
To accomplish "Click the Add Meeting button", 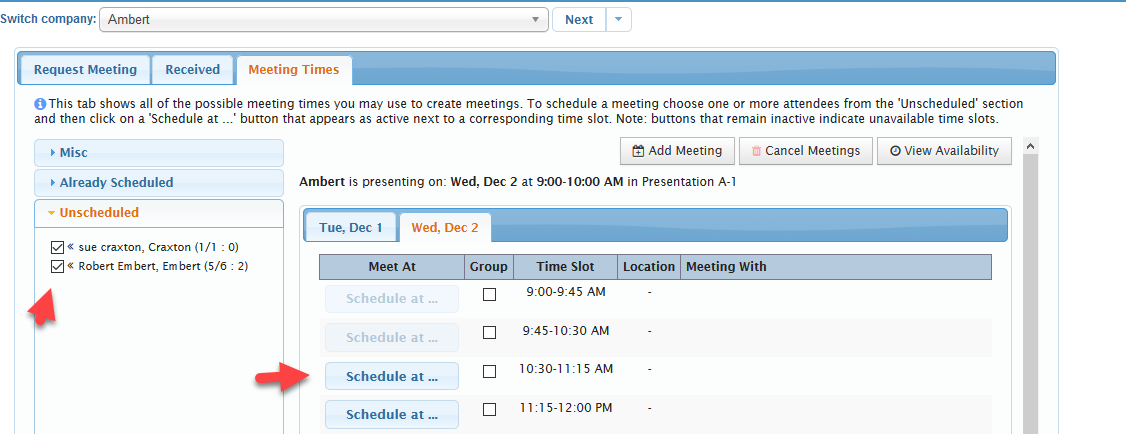I will click(x=677, y=151).
